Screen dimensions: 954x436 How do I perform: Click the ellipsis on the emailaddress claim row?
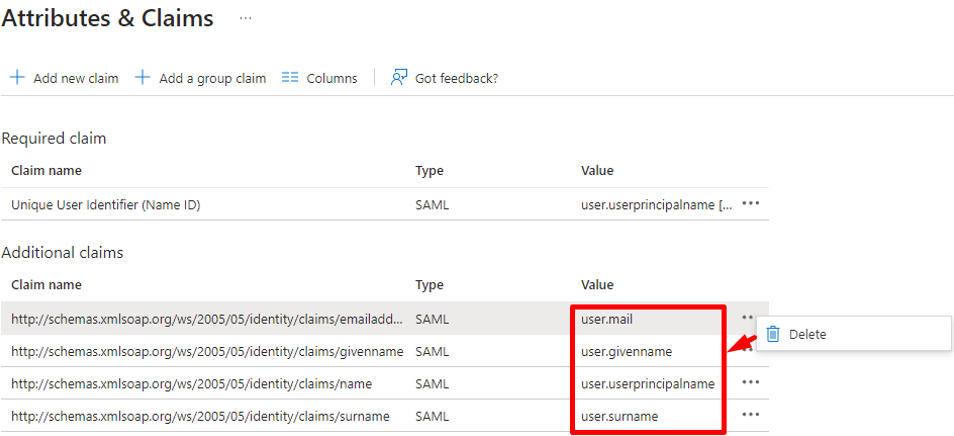pos(747,318)
